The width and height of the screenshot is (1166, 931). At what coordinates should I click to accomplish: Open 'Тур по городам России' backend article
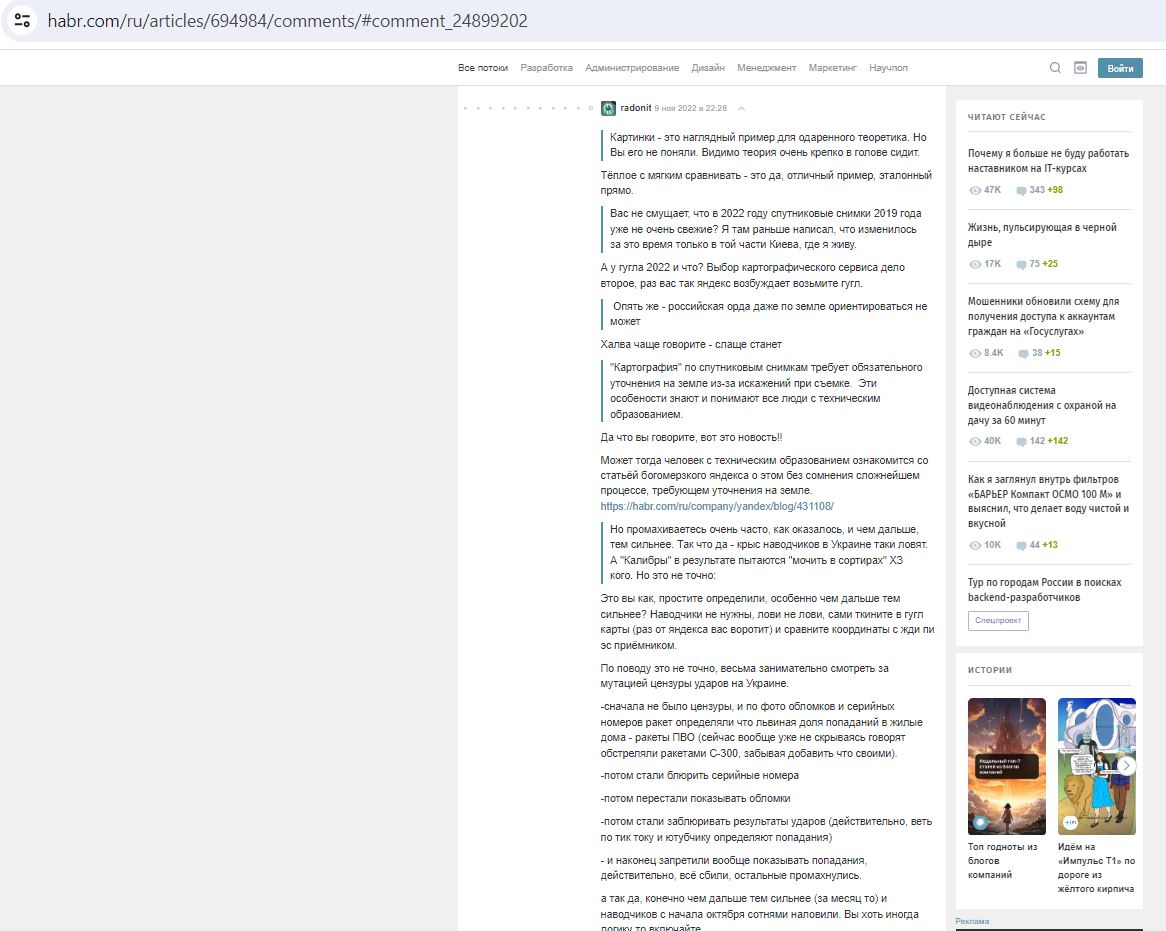pyautogui.click(x=1044, y=590)
